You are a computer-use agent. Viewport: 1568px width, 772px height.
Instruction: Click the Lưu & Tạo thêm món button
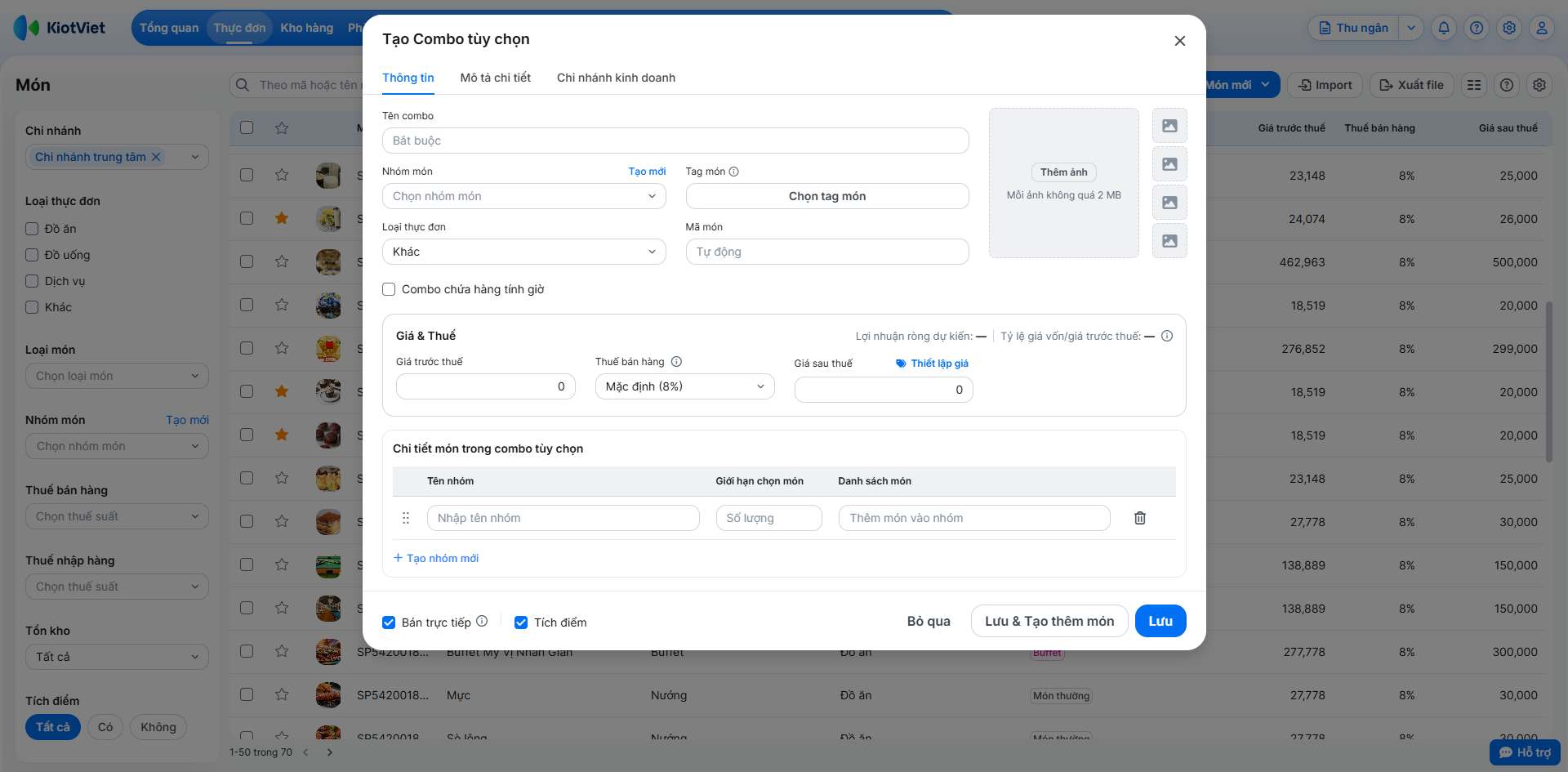(1049, 621)
